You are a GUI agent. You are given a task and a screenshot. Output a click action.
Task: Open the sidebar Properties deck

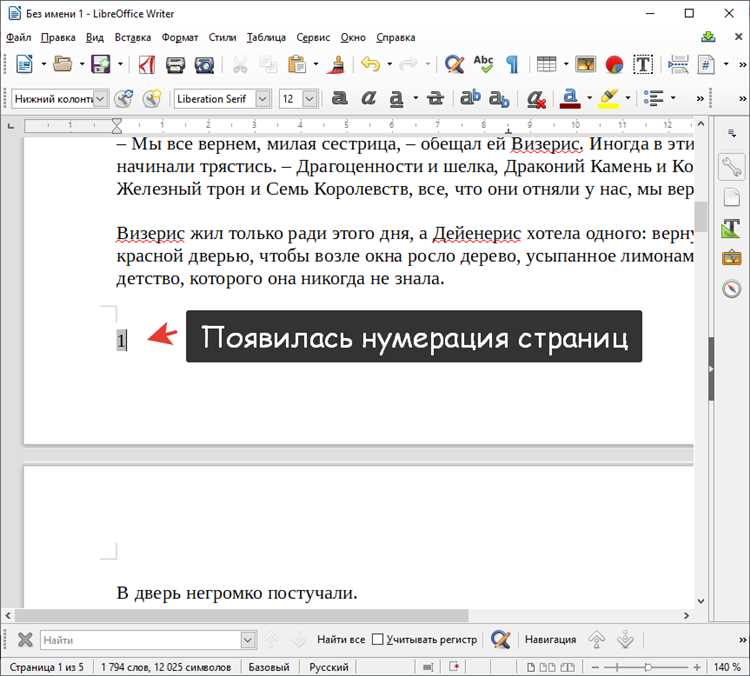tap(731, 166)
